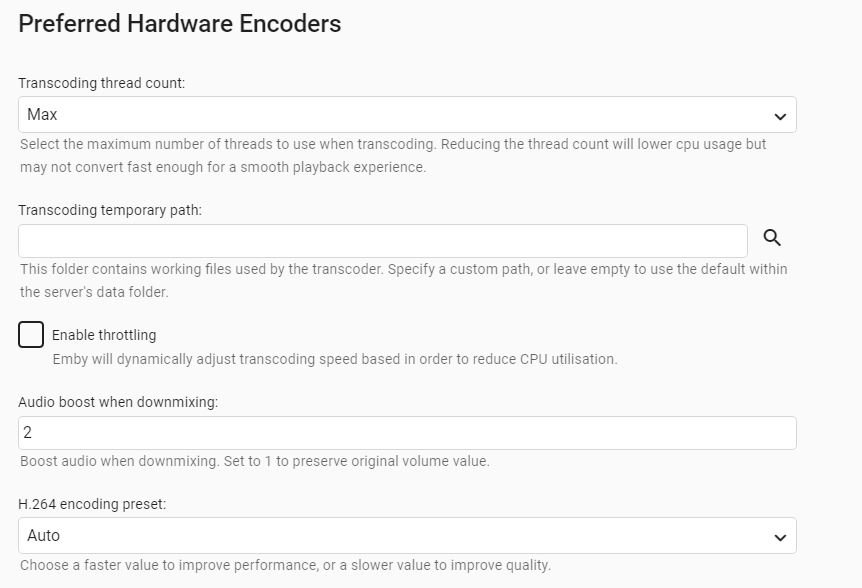The height and width of the screenshot is (588, 862).
Task: Enable the throttling checkbox
Action: pos(31,335)
